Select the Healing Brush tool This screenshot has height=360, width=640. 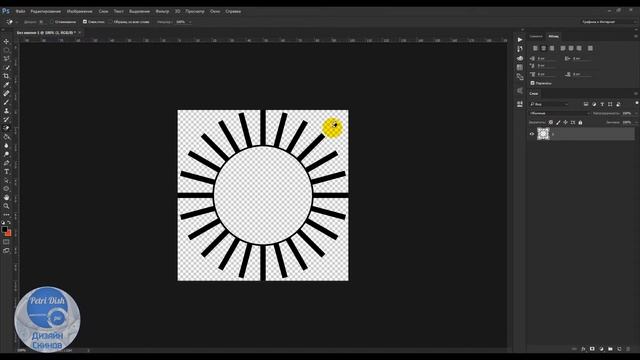[6, 93]
